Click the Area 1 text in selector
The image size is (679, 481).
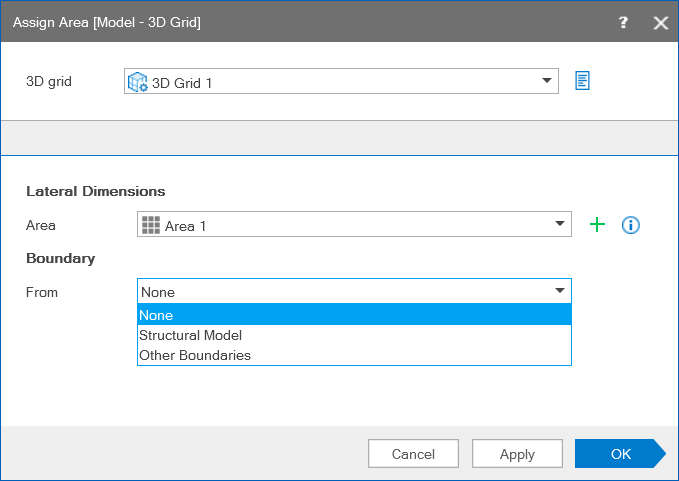185,226
